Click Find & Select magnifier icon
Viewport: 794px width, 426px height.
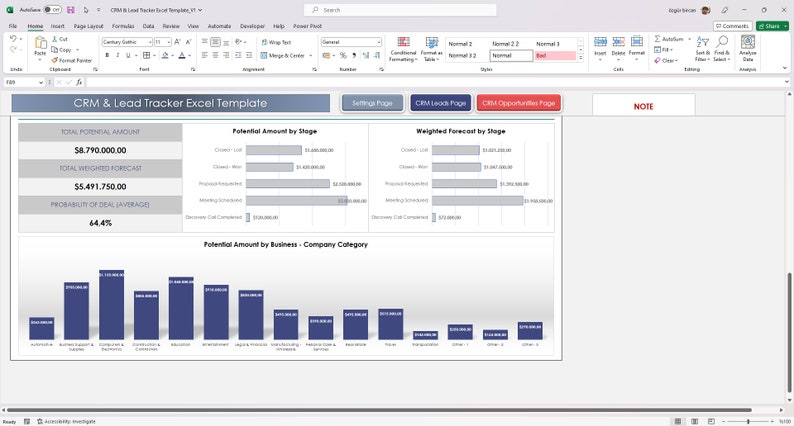tap(722, 43)
